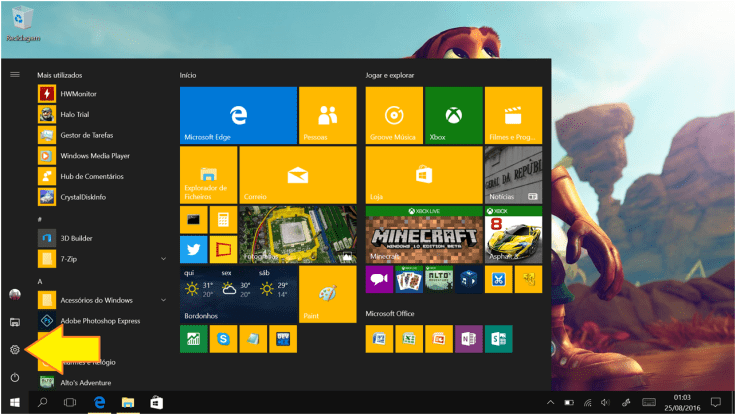Click the Power button in Start sidebar

click(x=15, y=377)
